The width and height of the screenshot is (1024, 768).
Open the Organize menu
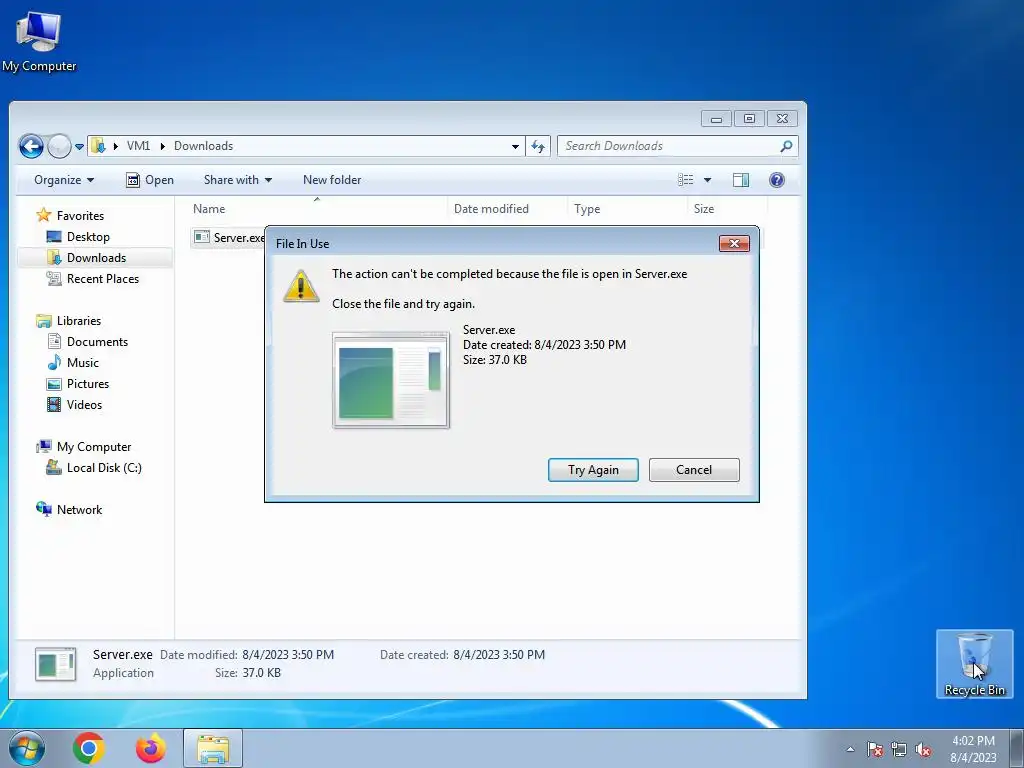click(64, 180)
